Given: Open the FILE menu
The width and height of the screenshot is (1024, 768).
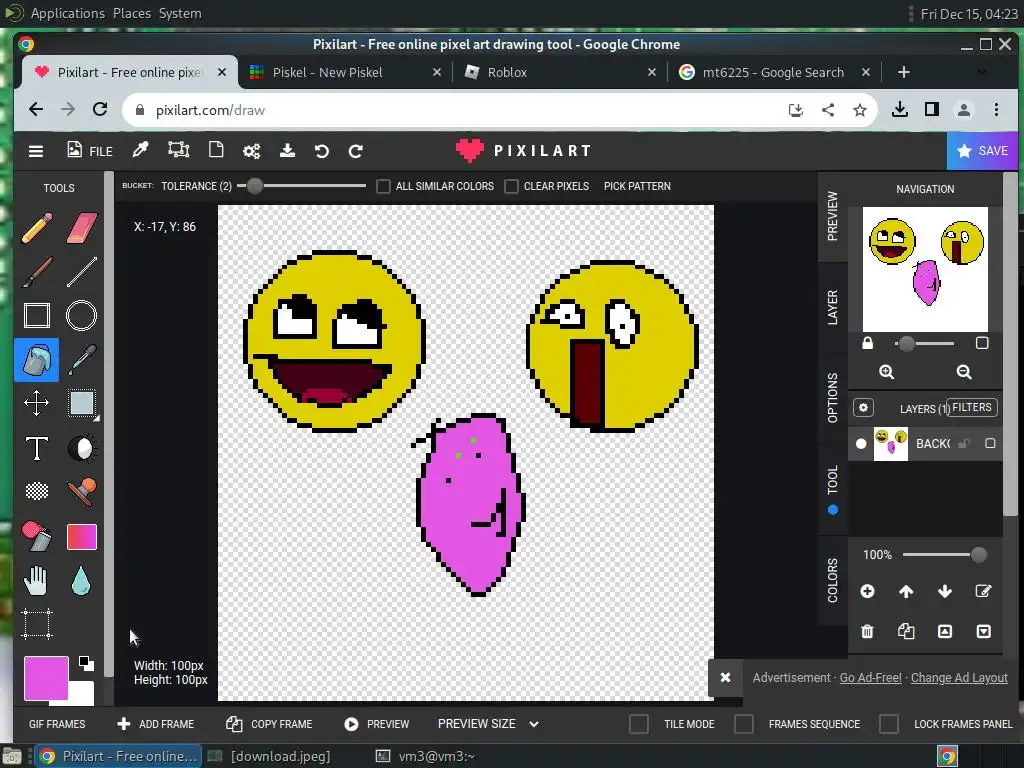Looking at the screenshot, I should pyautogui.click(x=90, y=151).
